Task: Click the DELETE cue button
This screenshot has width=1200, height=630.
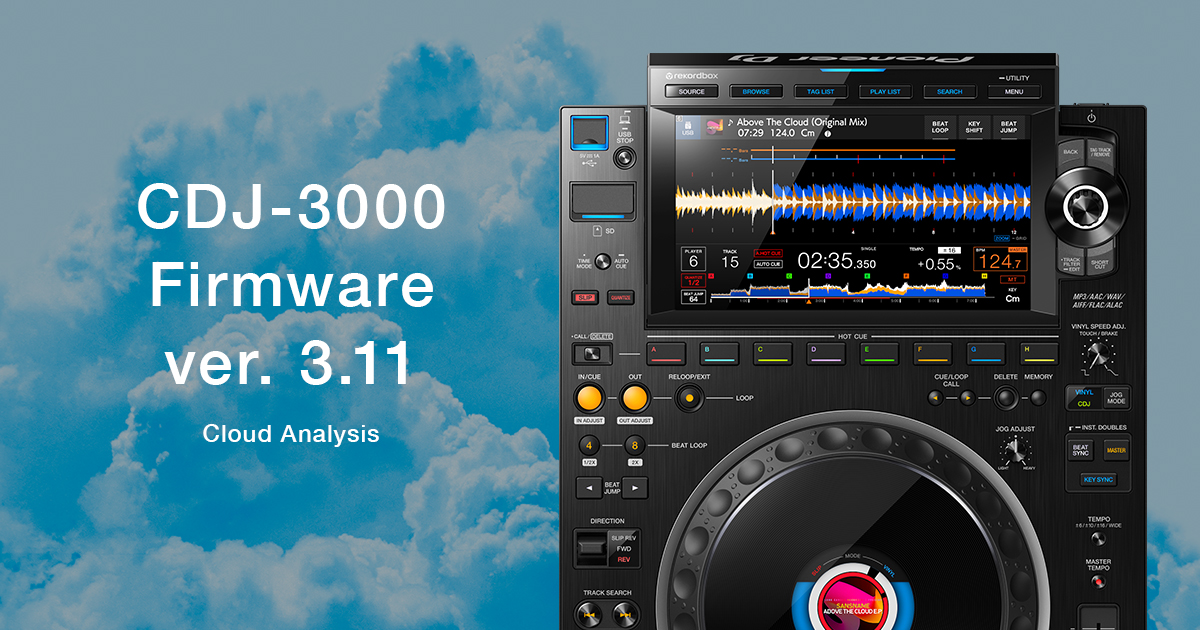Action: (x=1006, y=398)
